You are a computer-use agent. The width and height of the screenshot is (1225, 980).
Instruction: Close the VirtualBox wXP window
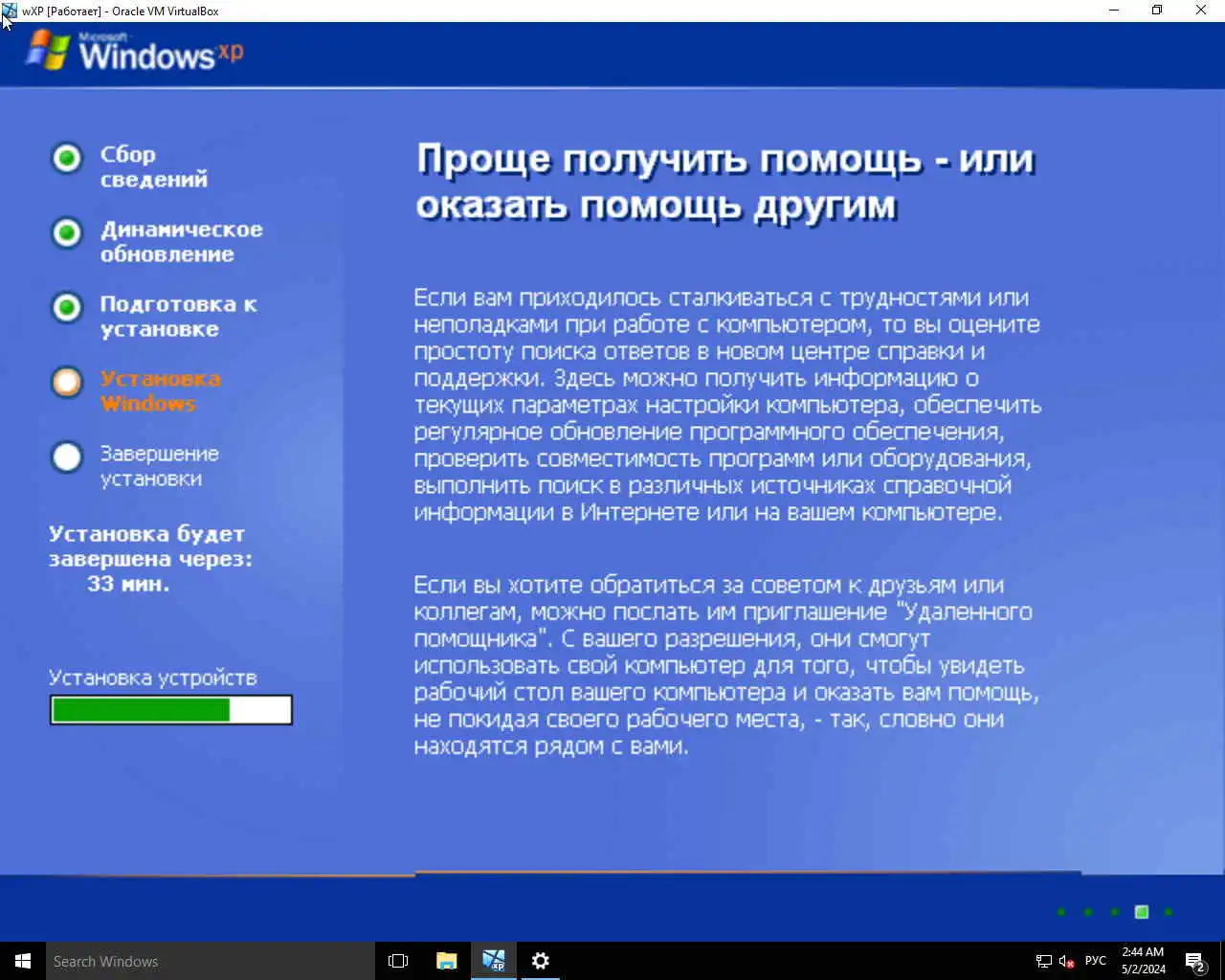1201,11
